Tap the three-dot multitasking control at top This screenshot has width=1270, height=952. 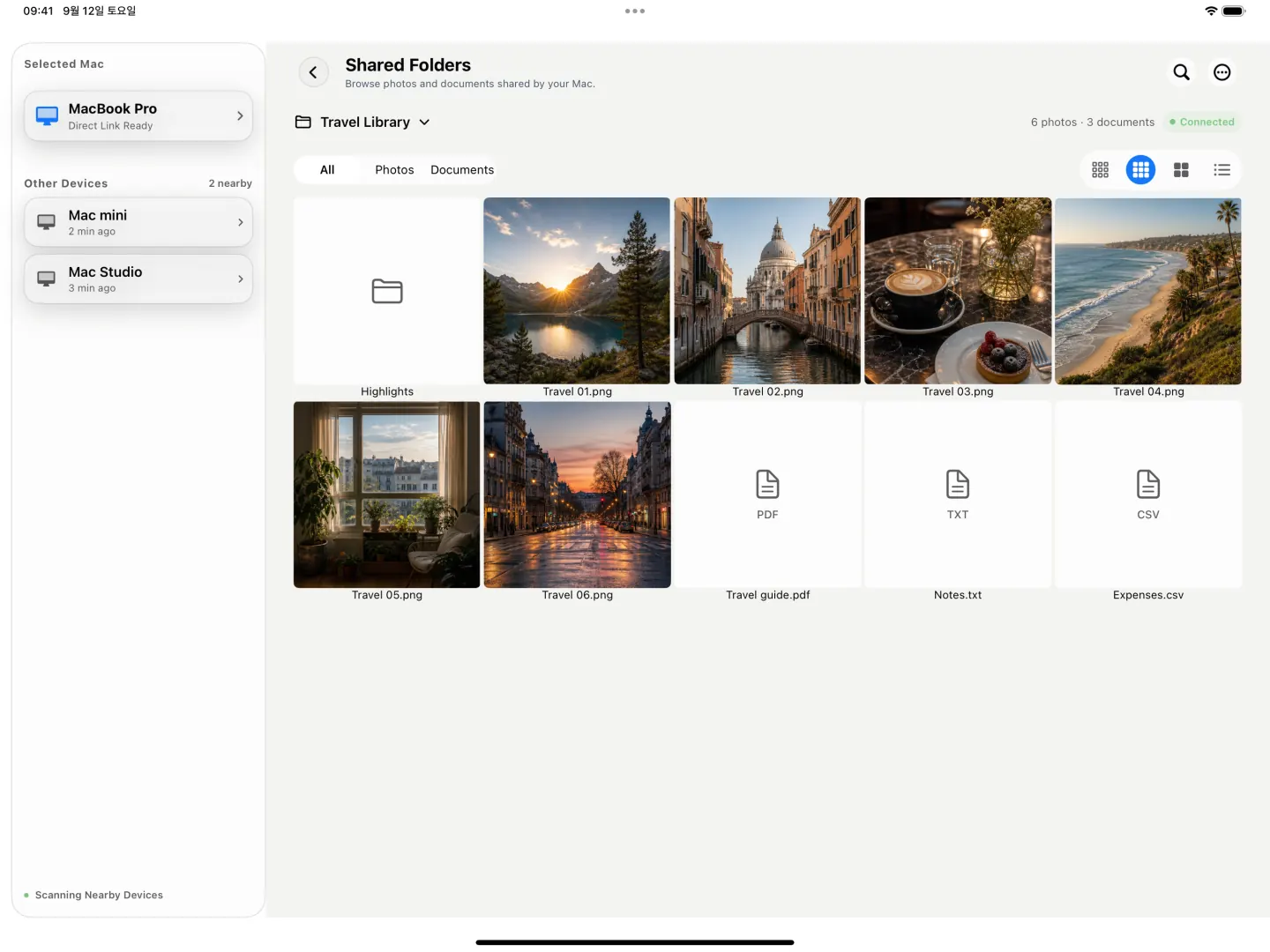[635, 11]
